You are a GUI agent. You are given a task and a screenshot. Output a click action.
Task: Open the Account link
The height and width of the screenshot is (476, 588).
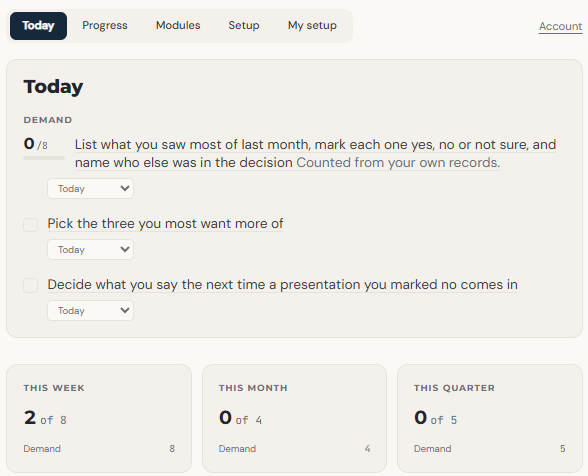[560, 26]
